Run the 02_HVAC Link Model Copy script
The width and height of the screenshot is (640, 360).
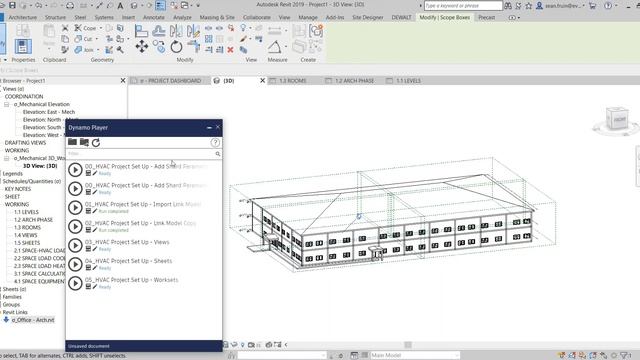pyautogui.click(x=75, y=226)
